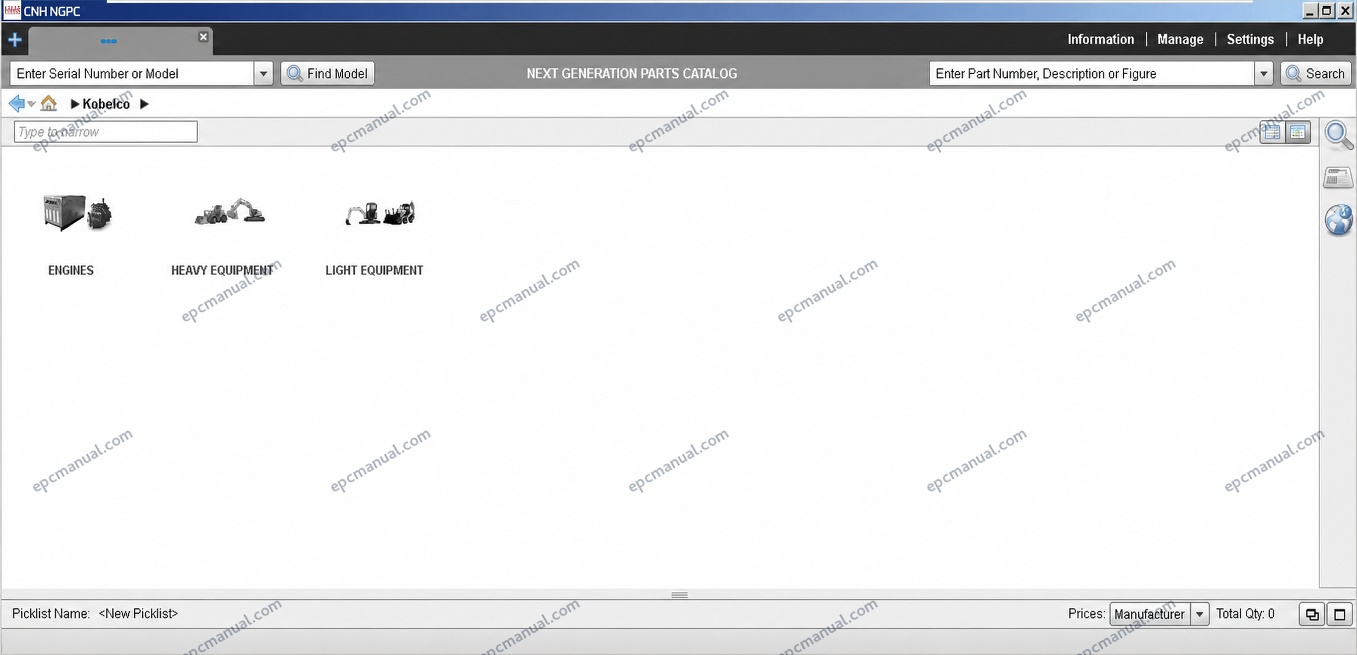Viewport: 1357px width, 655px height.
Task: Open the Help menu
Action: 1310,39
